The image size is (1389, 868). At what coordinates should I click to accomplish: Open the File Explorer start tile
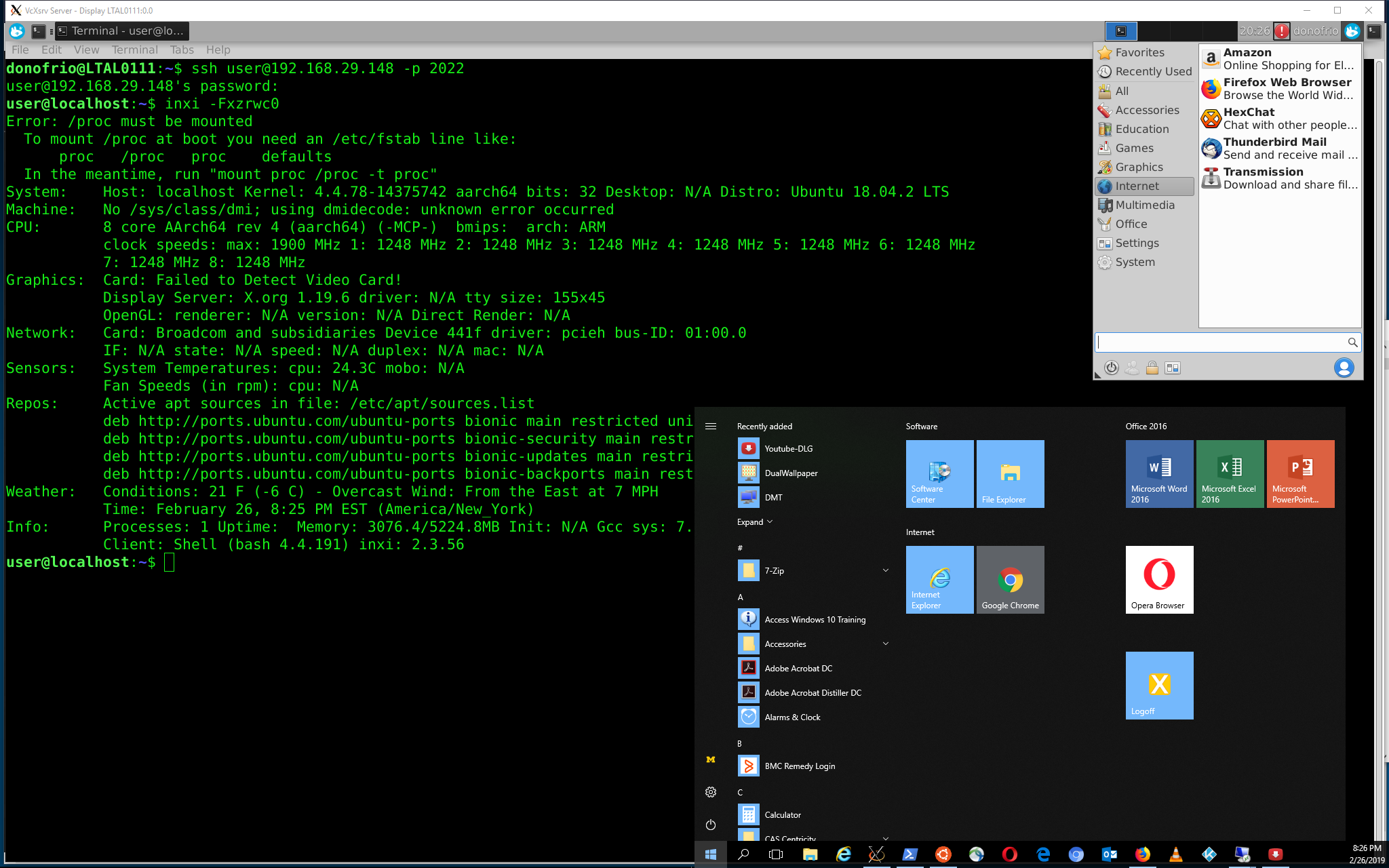(1010, 474)
